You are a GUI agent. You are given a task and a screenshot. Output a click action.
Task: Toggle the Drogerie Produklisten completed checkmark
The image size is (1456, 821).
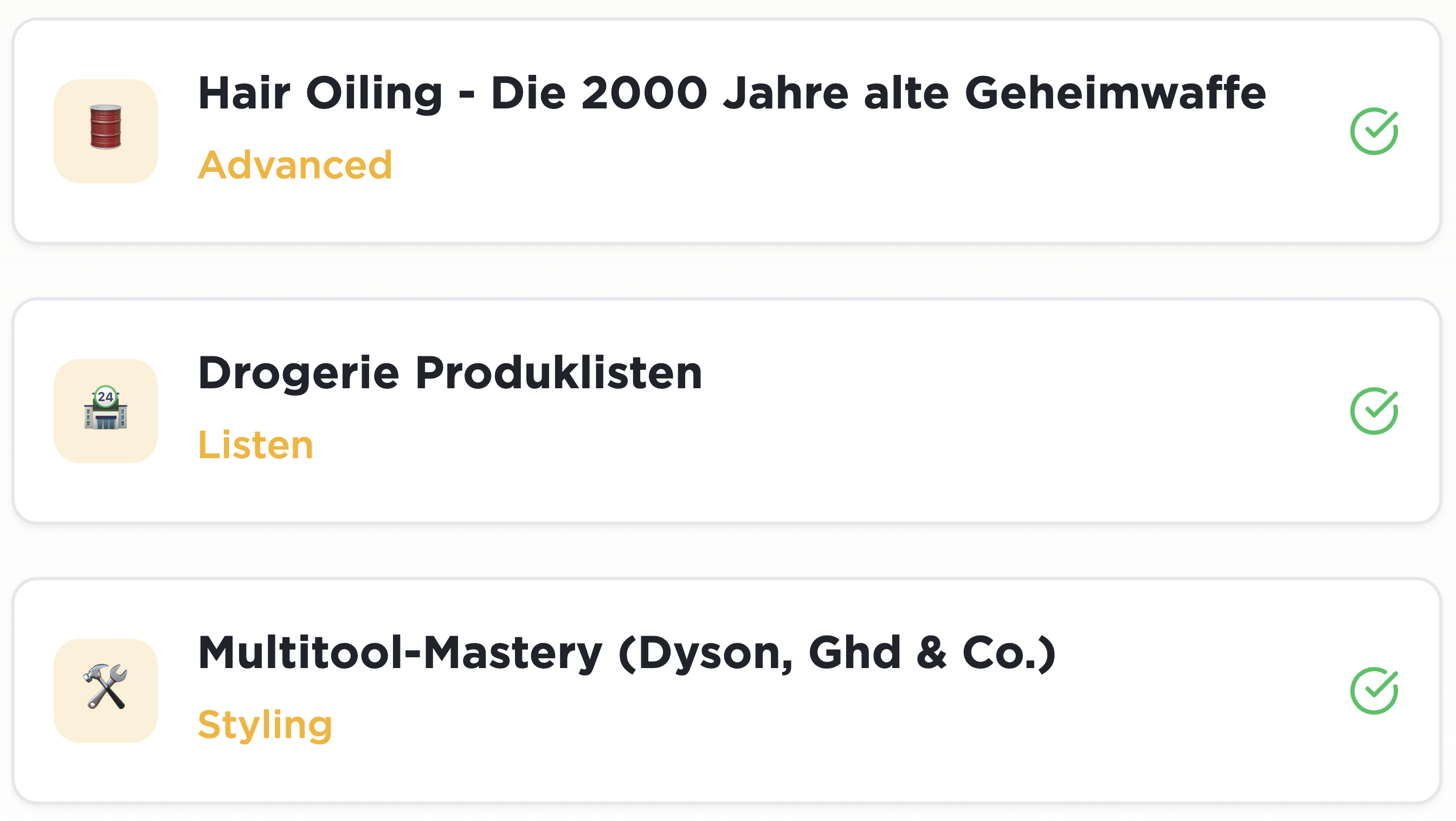[1374, 411]
